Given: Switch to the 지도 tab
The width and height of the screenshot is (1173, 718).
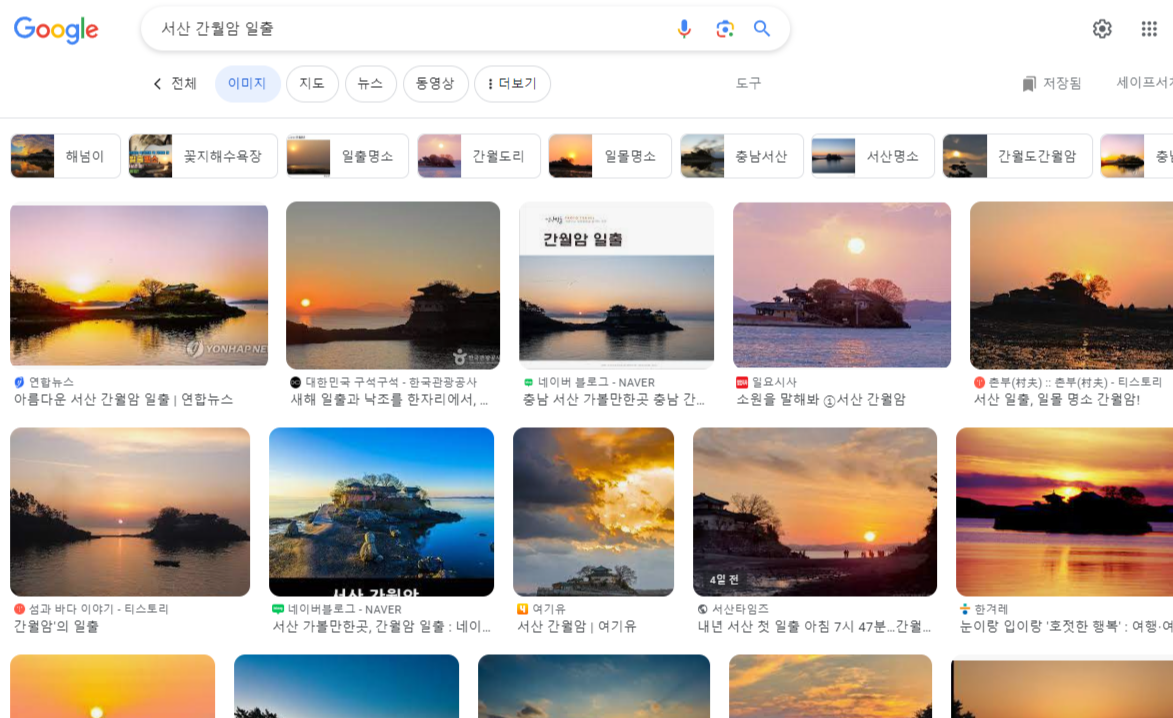Looking at the screenshot, I should tap(312, 83).
